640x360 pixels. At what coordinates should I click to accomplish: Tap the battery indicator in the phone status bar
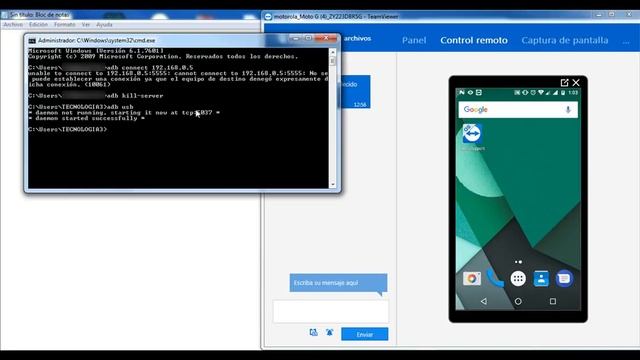coord(563,93)
